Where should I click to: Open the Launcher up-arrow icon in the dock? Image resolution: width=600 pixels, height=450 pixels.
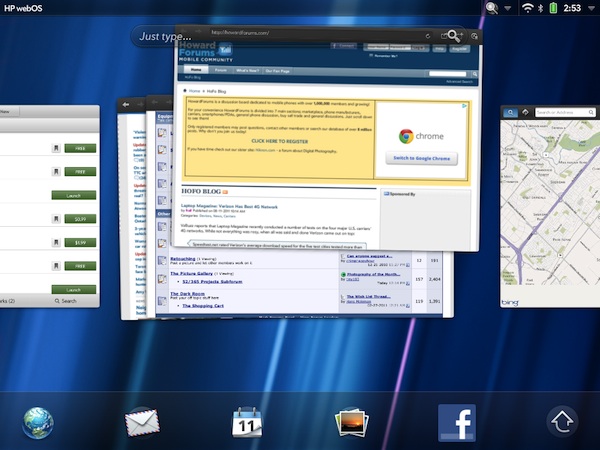coord(562,422)
